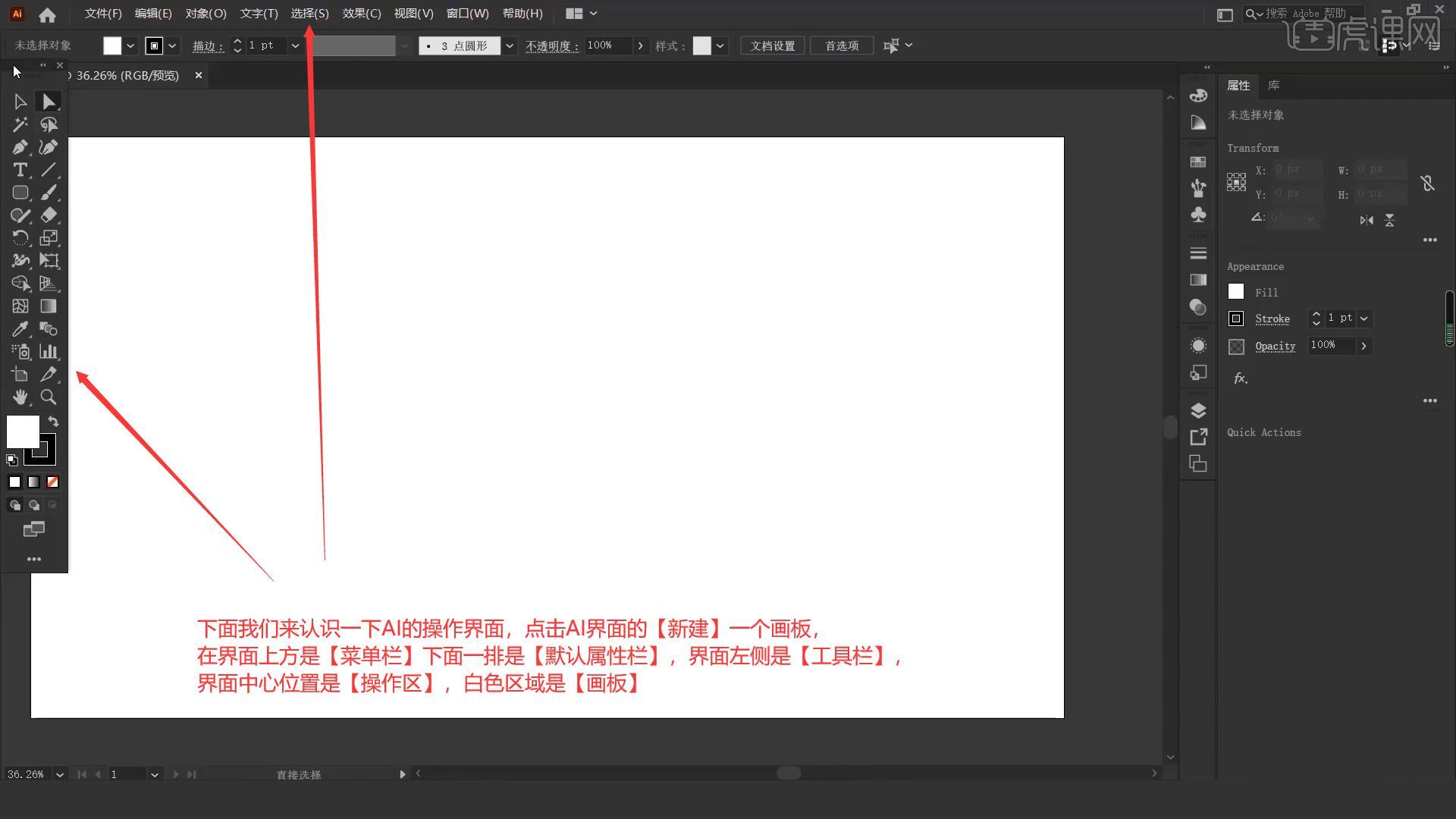Select the Type tool
The height and width of the screenshot is (819, 1456).
(x=20, y=170)
